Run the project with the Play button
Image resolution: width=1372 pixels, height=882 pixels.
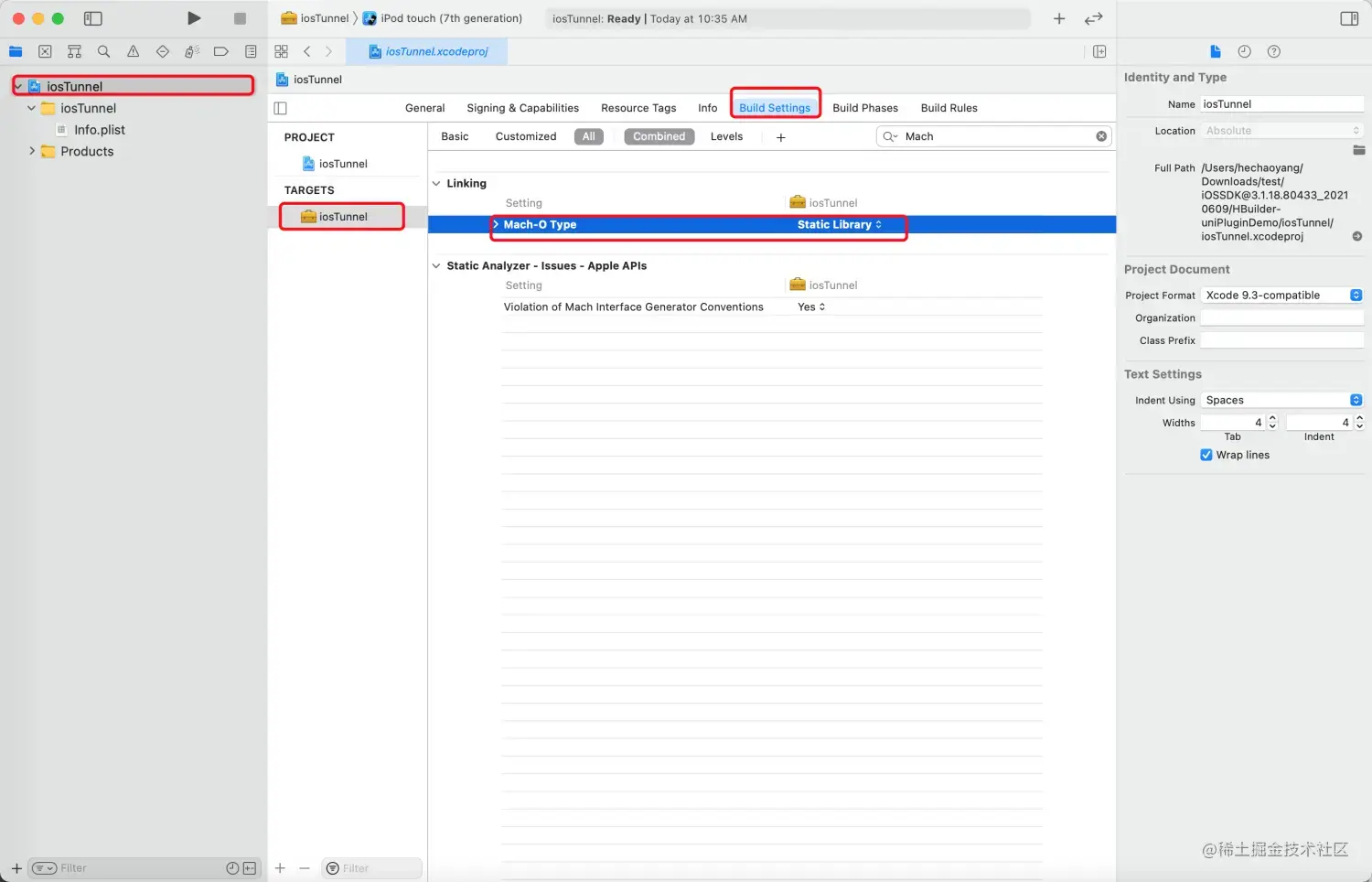[x=194, y=18]
